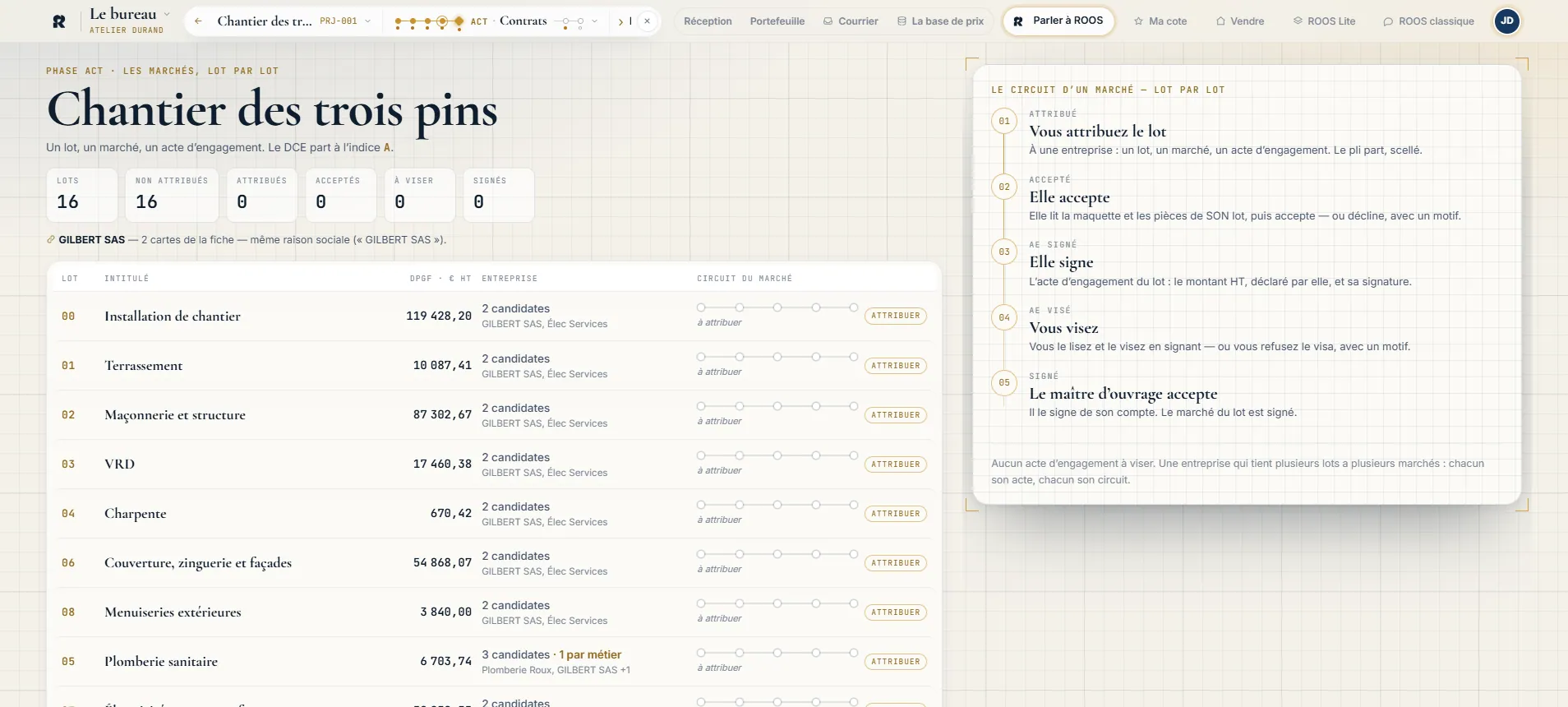Select step 01 circle in the circuit panel
Screen dimensions: 1568x707
1004,121
